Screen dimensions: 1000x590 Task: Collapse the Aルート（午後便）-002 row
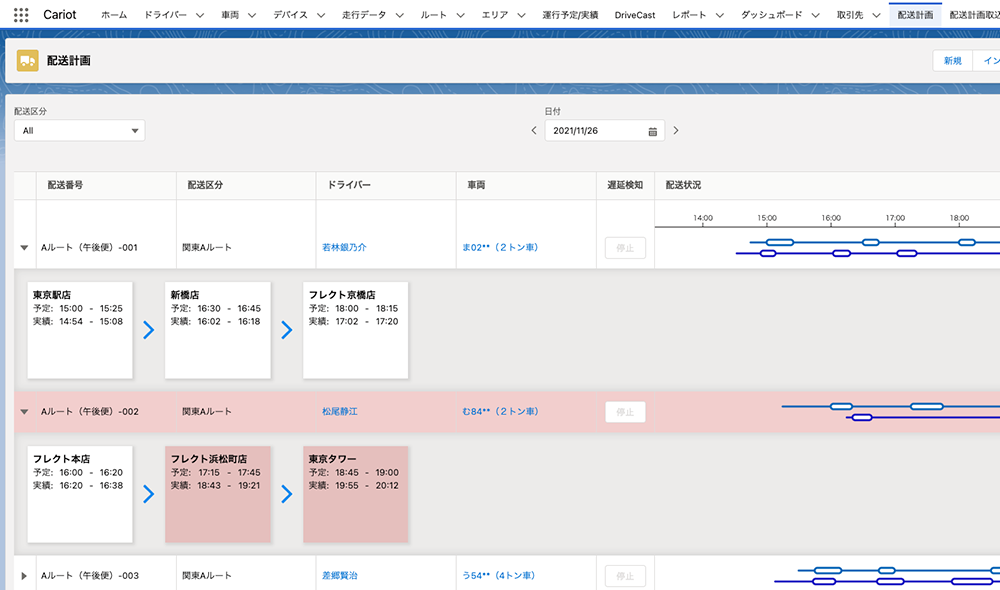[x=24, y=411]
